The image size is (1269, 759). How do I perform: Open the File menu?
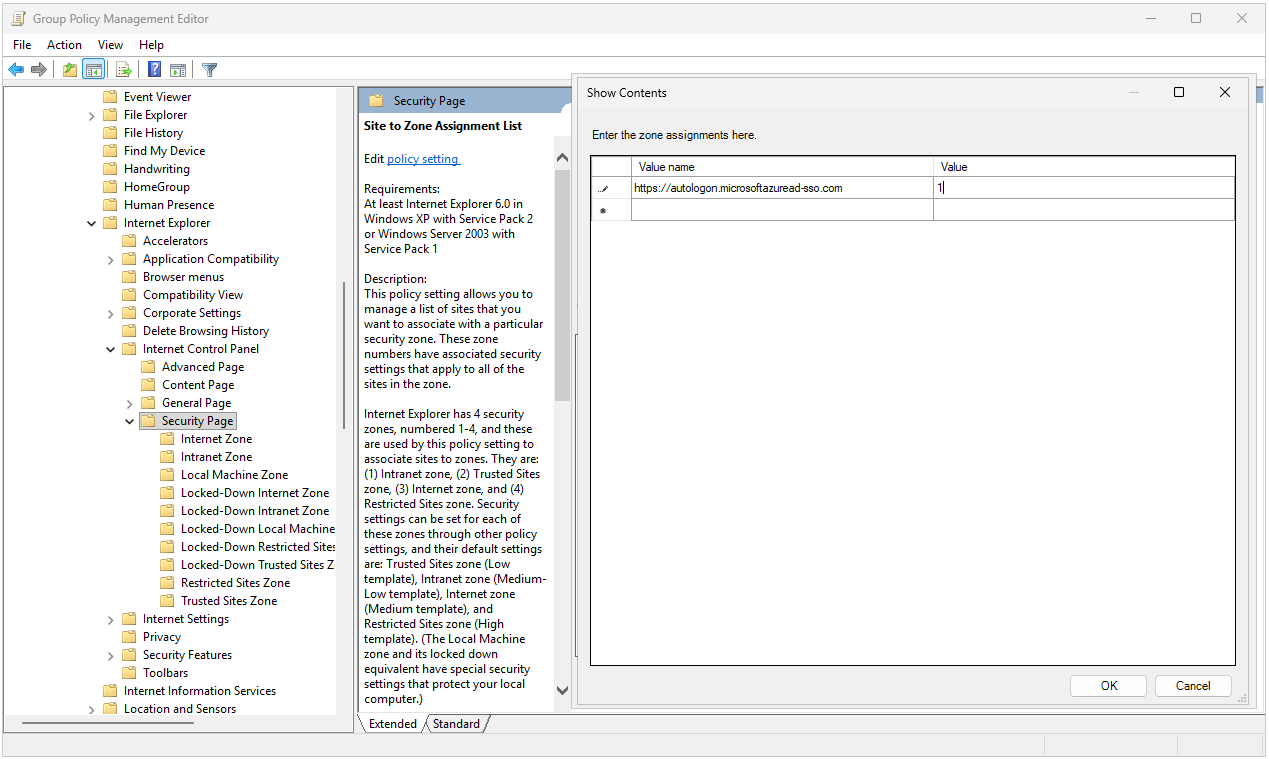tap(22, 45)
